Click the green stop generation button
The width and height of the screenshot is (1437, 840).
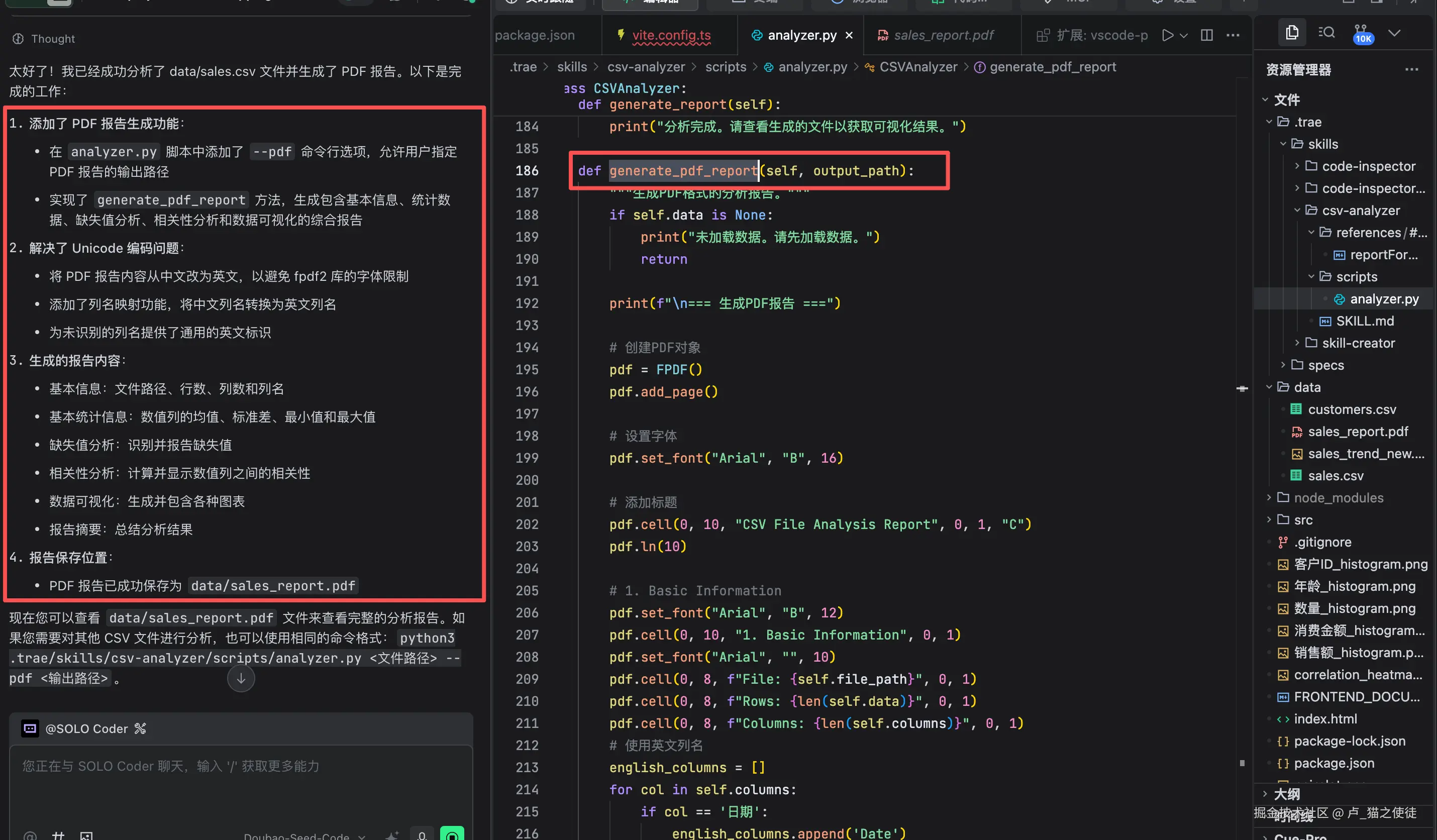point(452,835)
